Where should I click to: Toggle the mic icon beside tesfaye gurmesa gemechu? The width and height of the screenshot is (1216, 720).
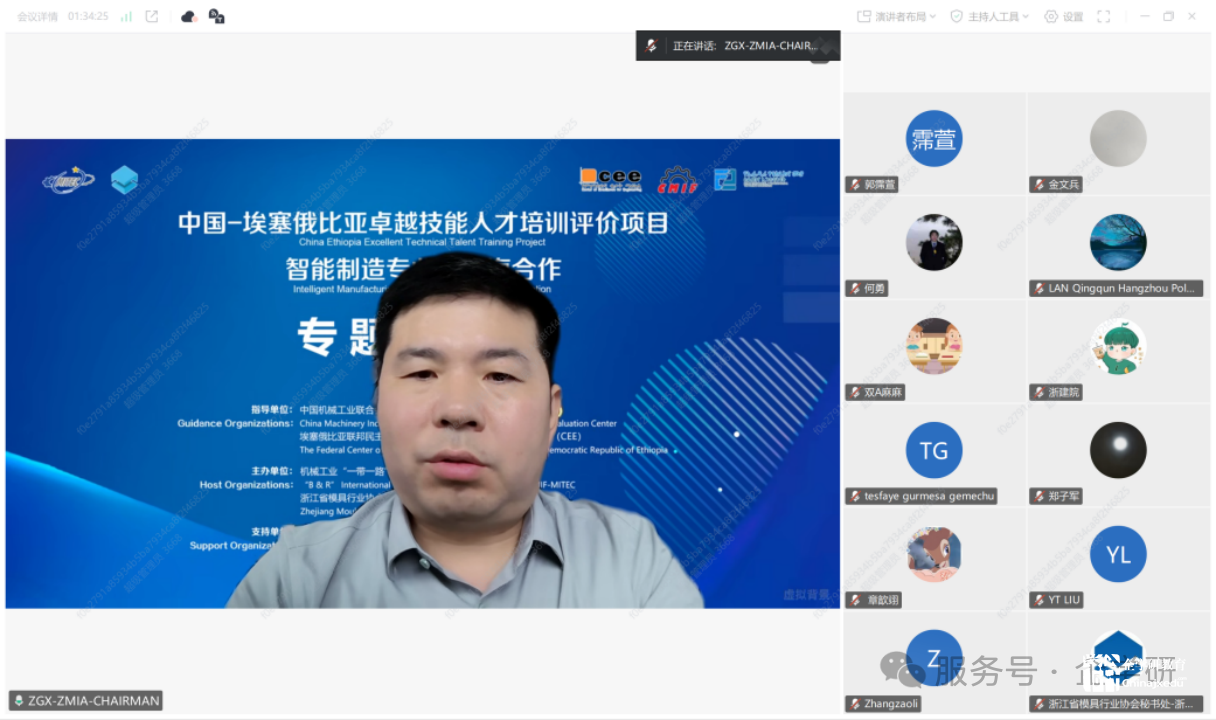854,496
